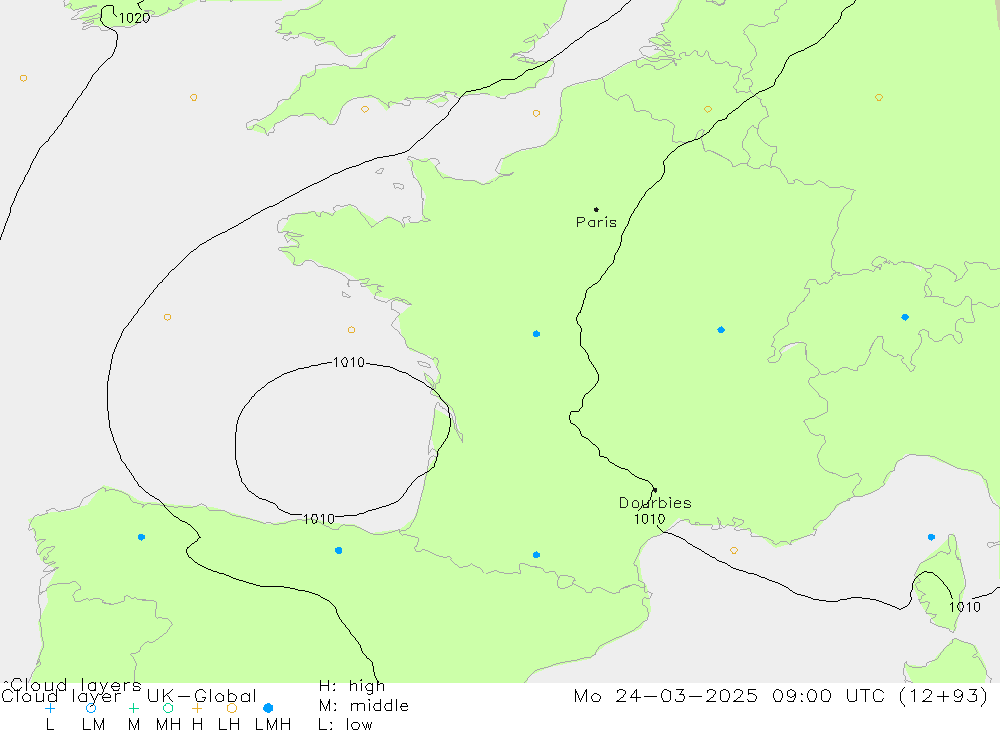Click the 'L: low' legend text
The width and height of the screenshot is (1000, 733).
click(345, 725)
